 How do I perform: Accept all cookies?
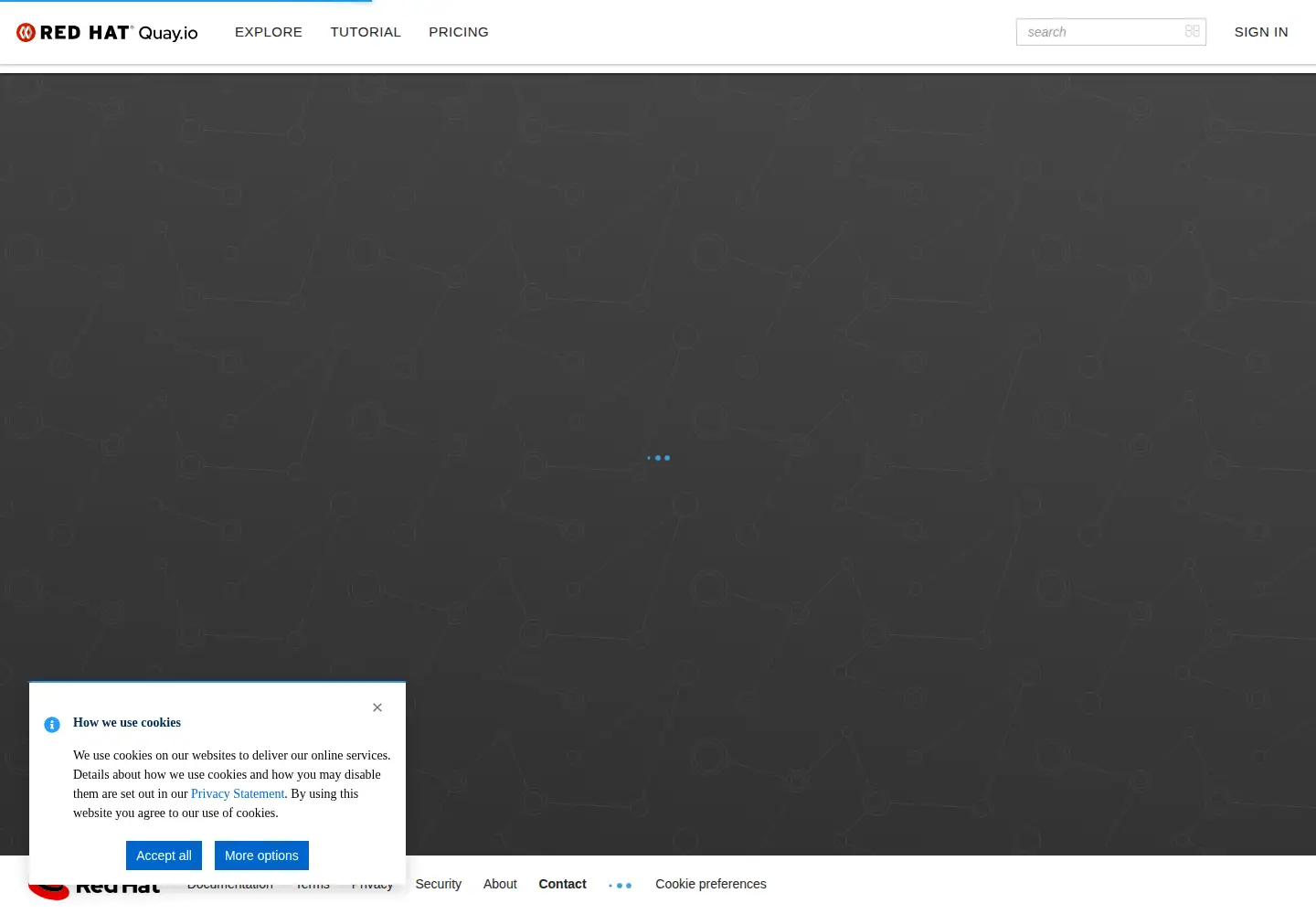pos(164,856)
